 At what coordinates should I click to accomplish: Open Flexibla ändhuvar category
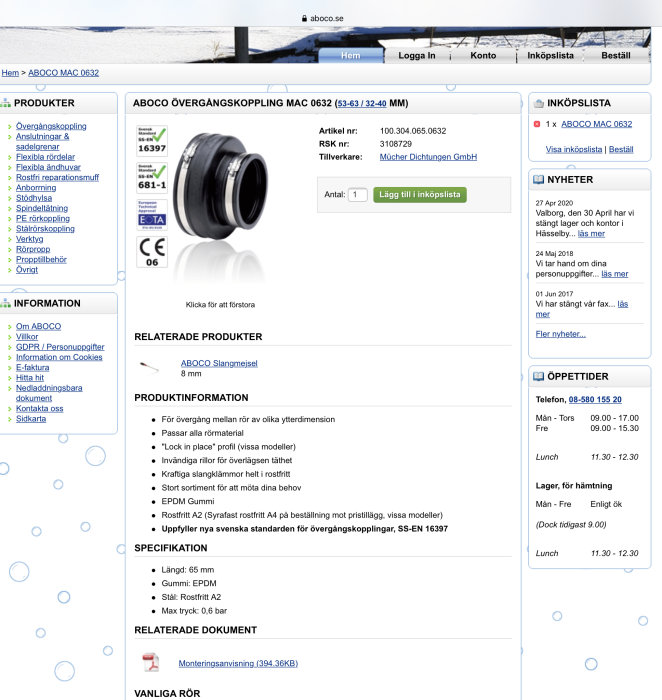tap(48, 167)
